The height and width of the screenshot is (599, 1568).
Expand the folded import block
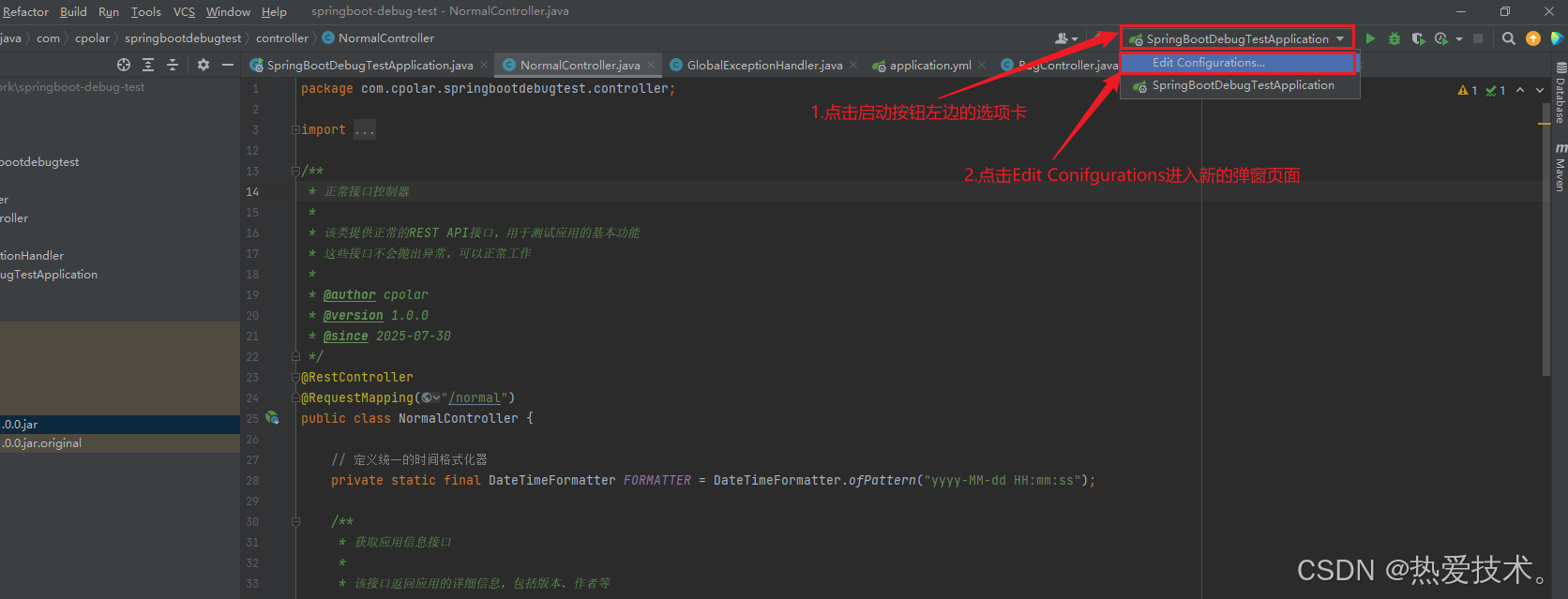pyautogui.click(x=295, y=130)
